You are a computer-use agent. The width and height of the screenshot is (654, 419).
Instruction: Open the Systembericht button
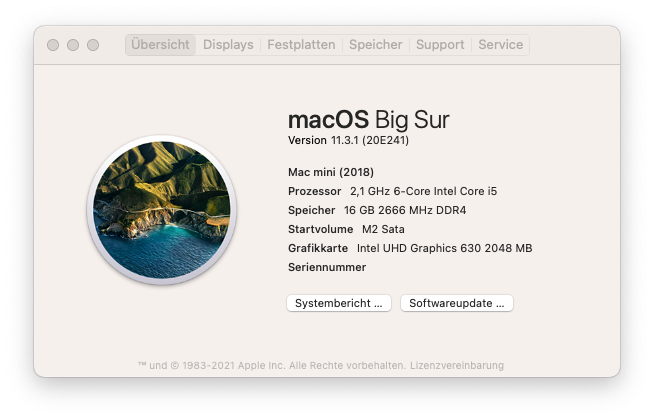pos(339,303)
